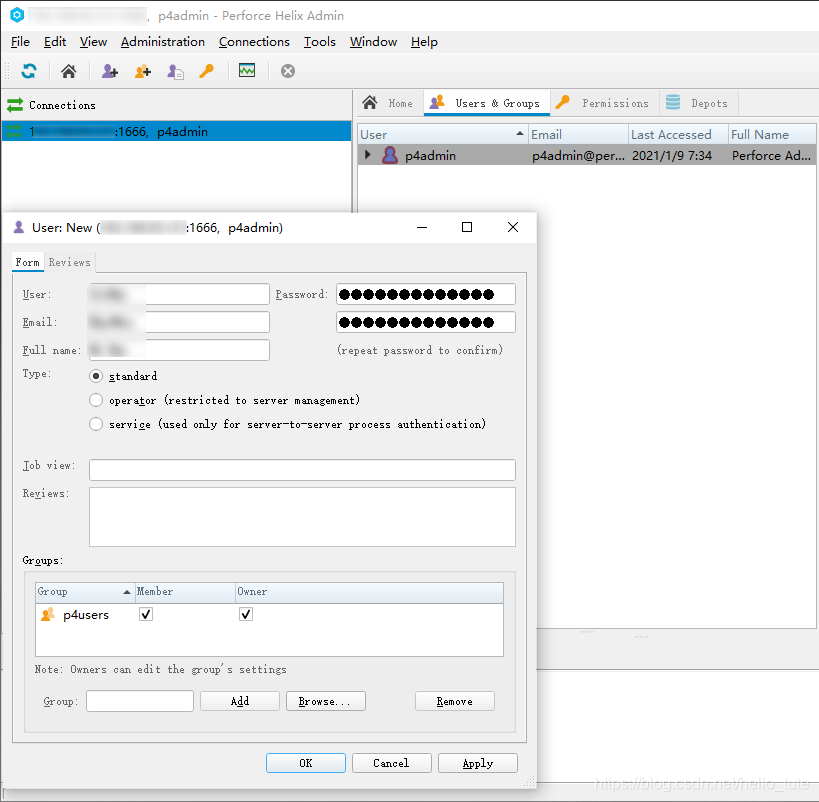Open the Edit menu
819x802 pixels.
55,42
